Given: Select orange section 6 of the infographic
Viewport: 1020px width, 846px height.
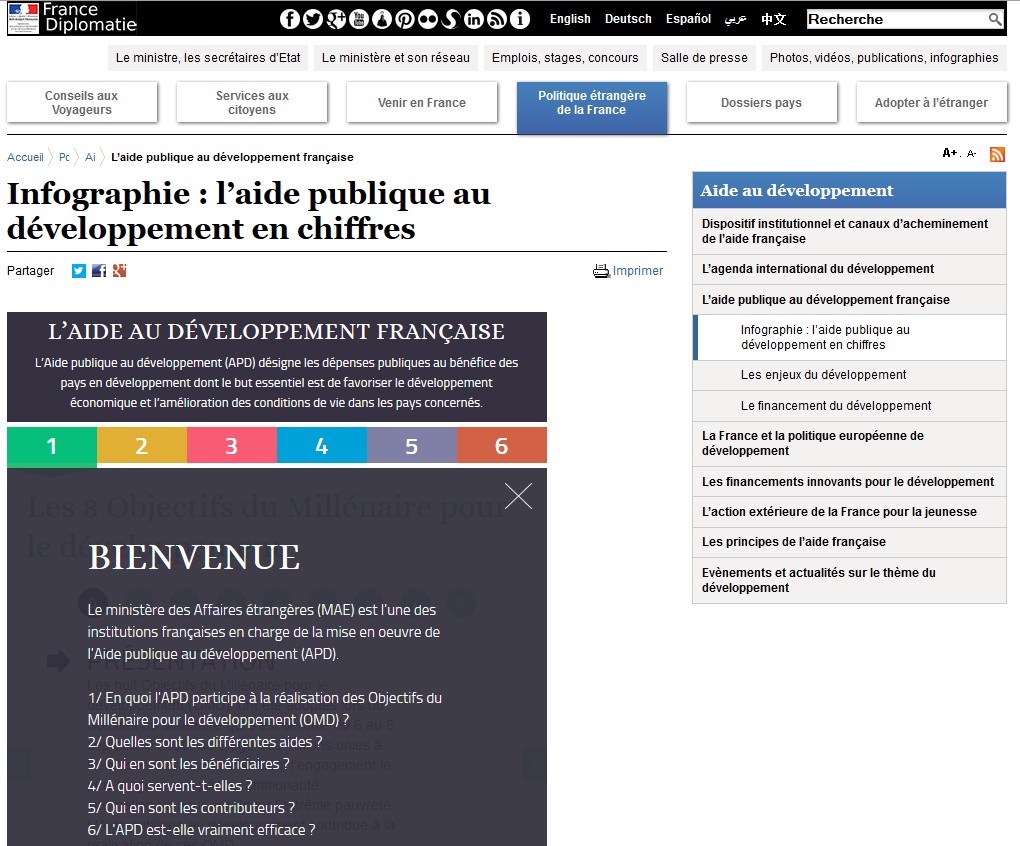Looking at the screenshot, I should [502, 445].
